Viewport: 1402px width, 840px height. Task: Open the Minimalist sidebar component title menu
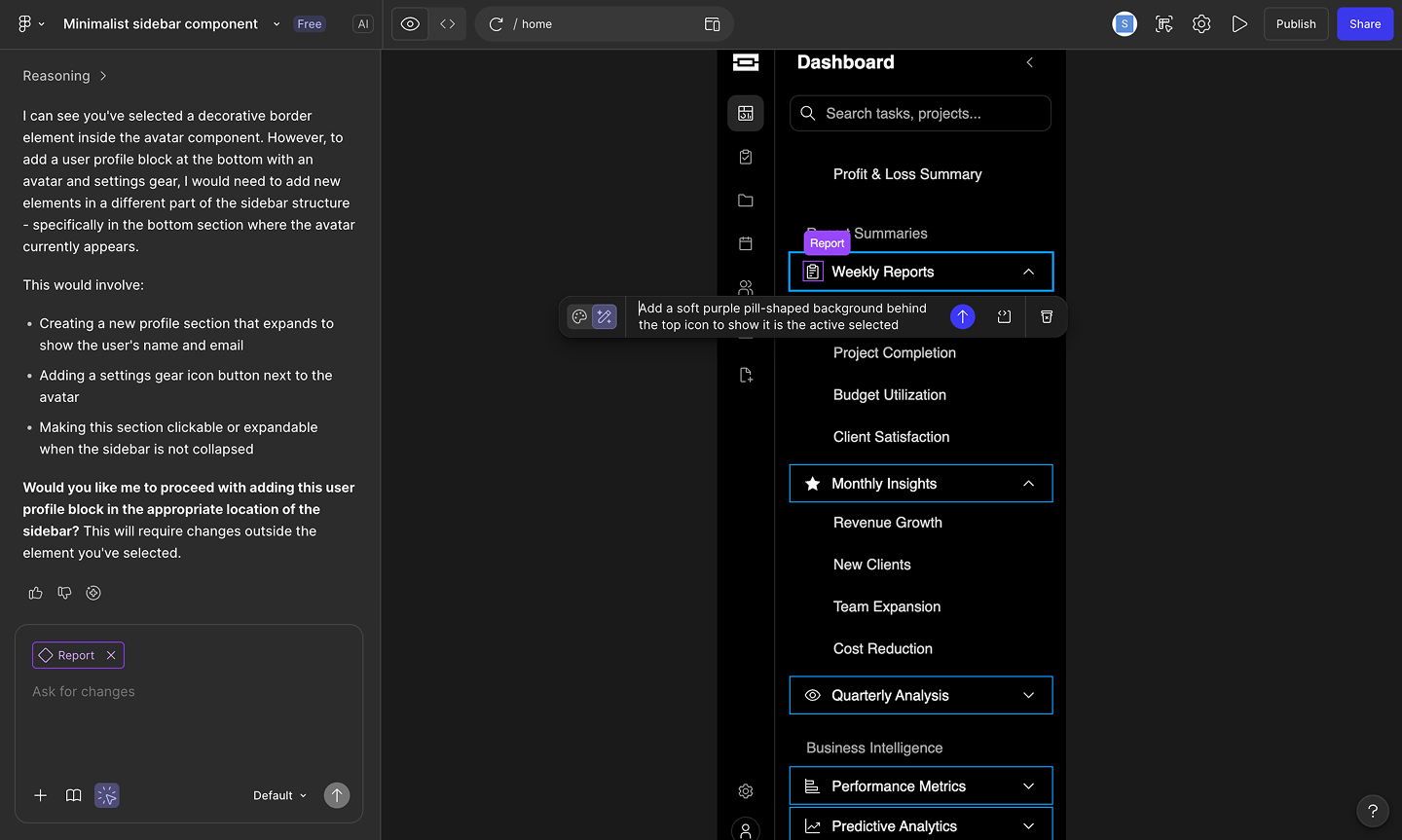pyautogui.click(x=276, y=23)
